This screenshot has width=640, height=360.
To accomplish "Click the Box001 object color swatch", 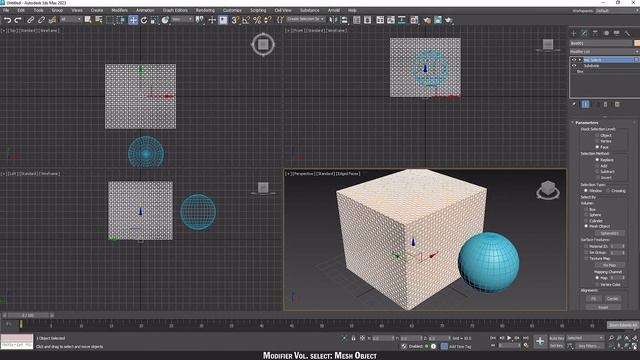I will click(x=637, y=43).
